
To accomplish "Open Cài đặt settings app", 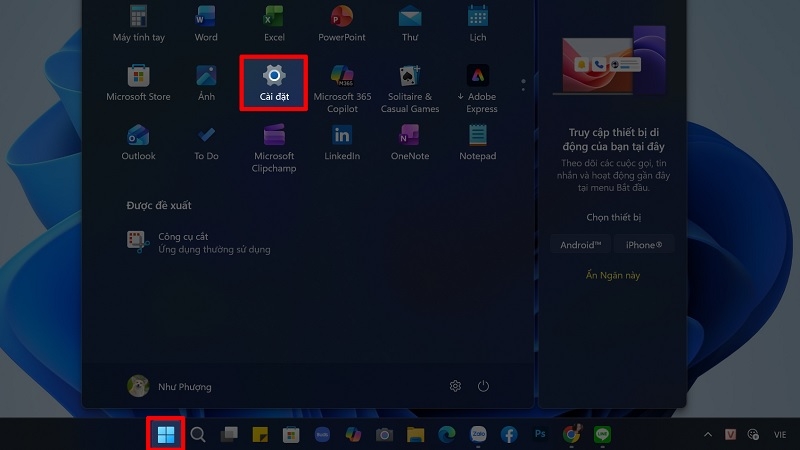I will [x=274, y=83].
